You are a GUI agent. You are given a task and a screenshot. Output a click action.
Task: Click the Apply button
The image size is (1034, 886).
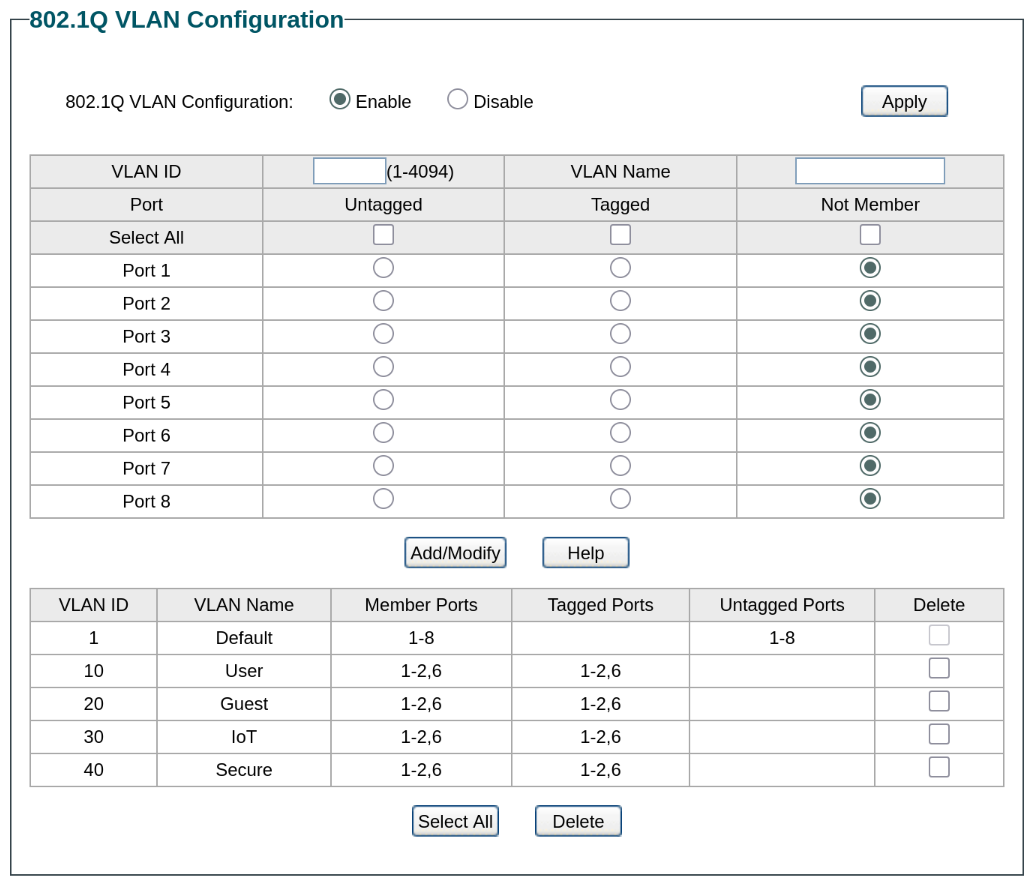coord(904,101)
